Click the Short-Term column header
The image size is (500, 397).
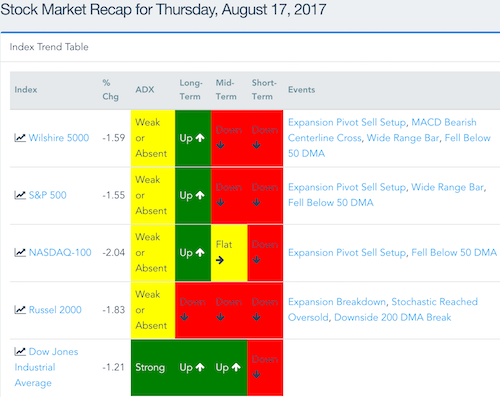(x=264, y=90)
